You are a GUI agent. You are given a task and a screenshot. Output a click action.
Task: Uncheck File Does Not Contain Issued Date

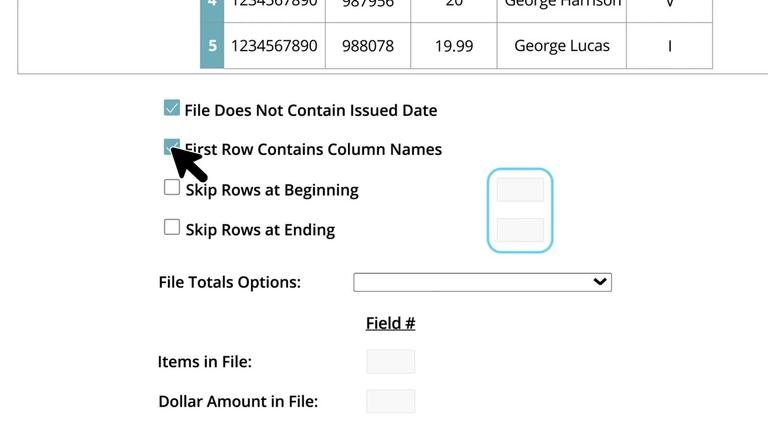point(171,108)
